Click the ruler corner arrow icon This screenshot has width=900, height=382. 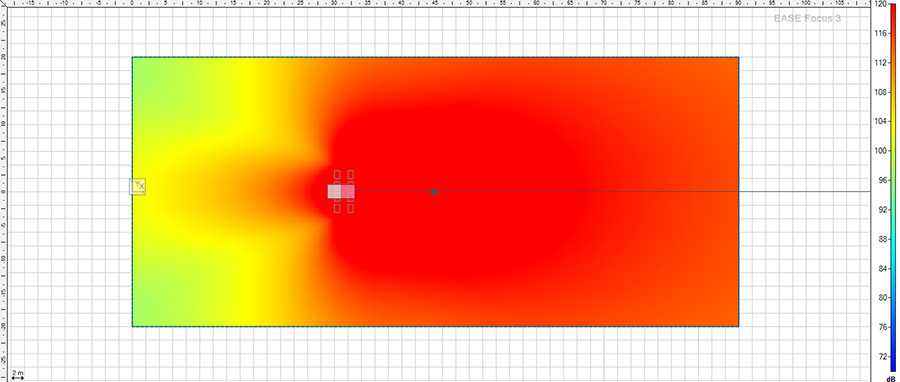[x=3, y=3]
